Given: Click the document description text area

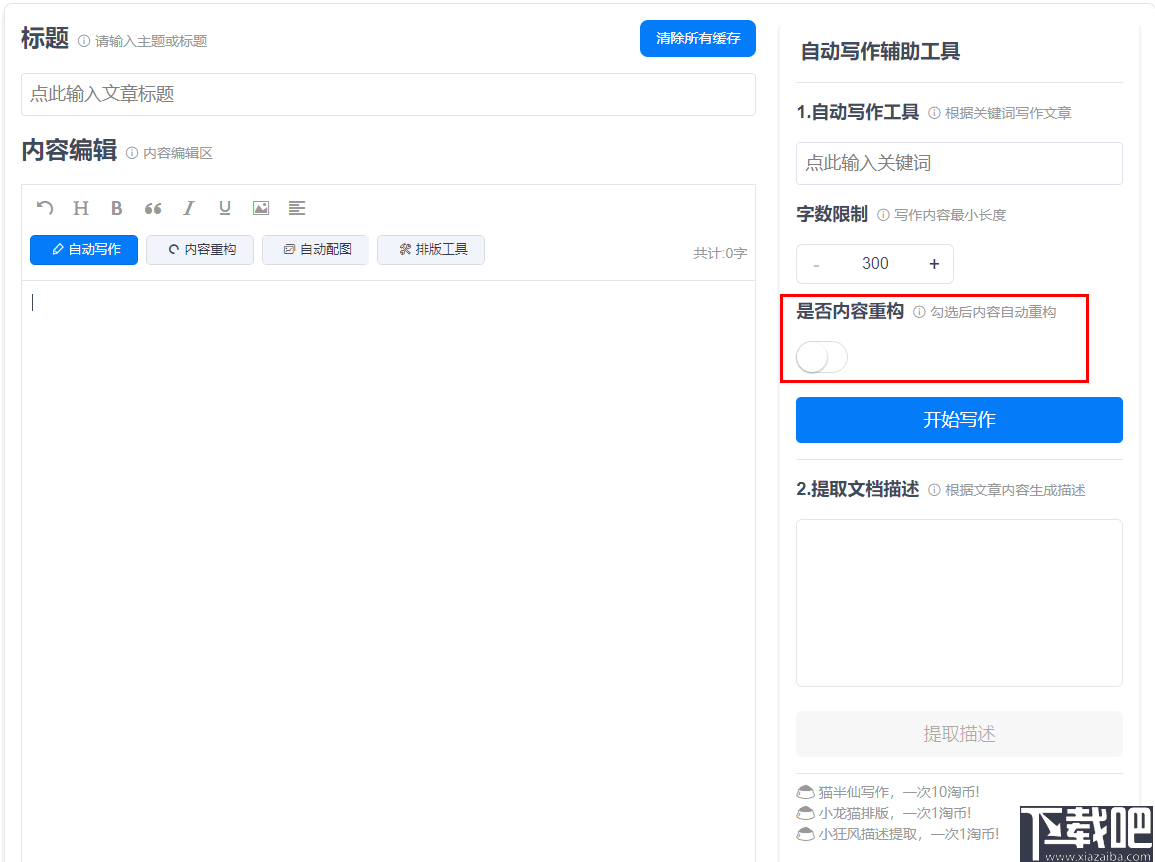Looking at the screenshot, I should pyautogui.click(x=959, y=603).
